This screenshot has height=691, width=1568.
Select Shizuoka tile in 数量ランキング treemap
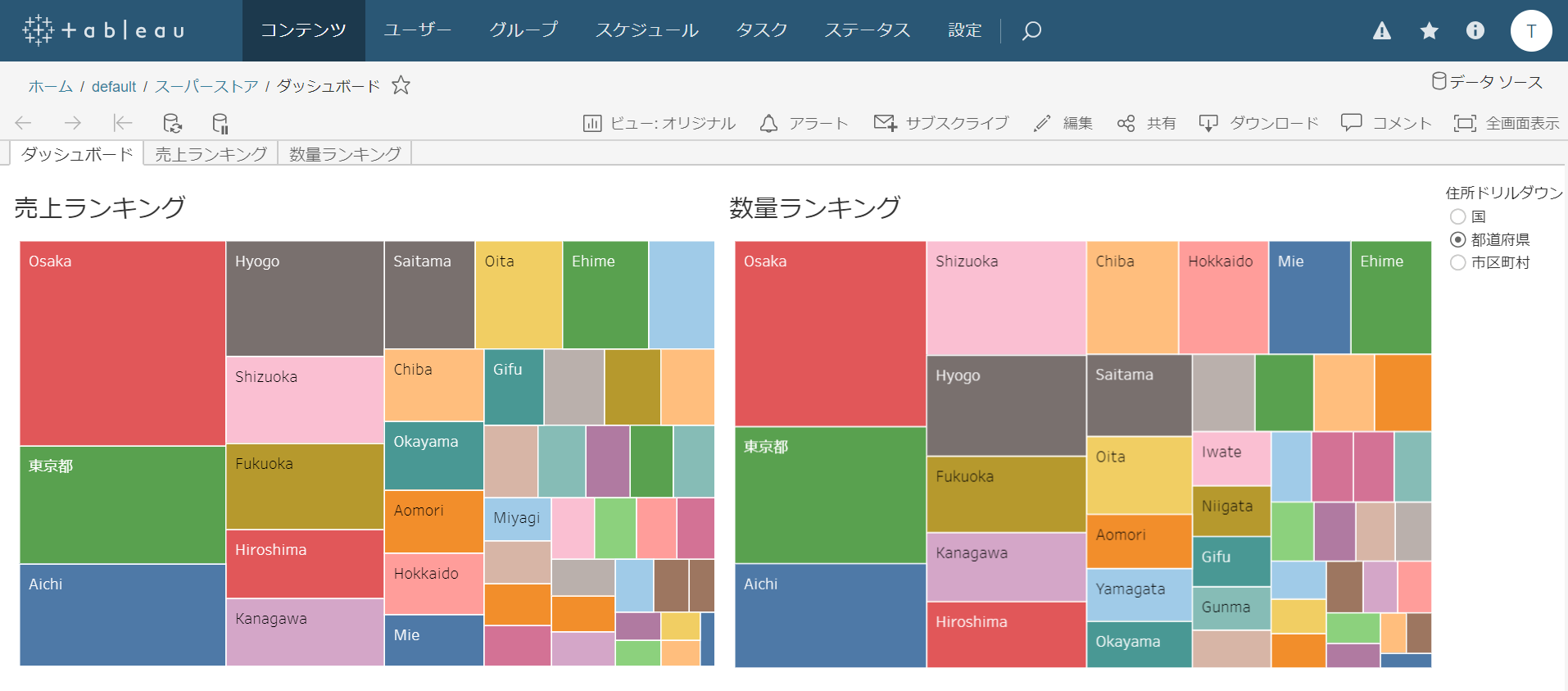tap(1006, 298)
